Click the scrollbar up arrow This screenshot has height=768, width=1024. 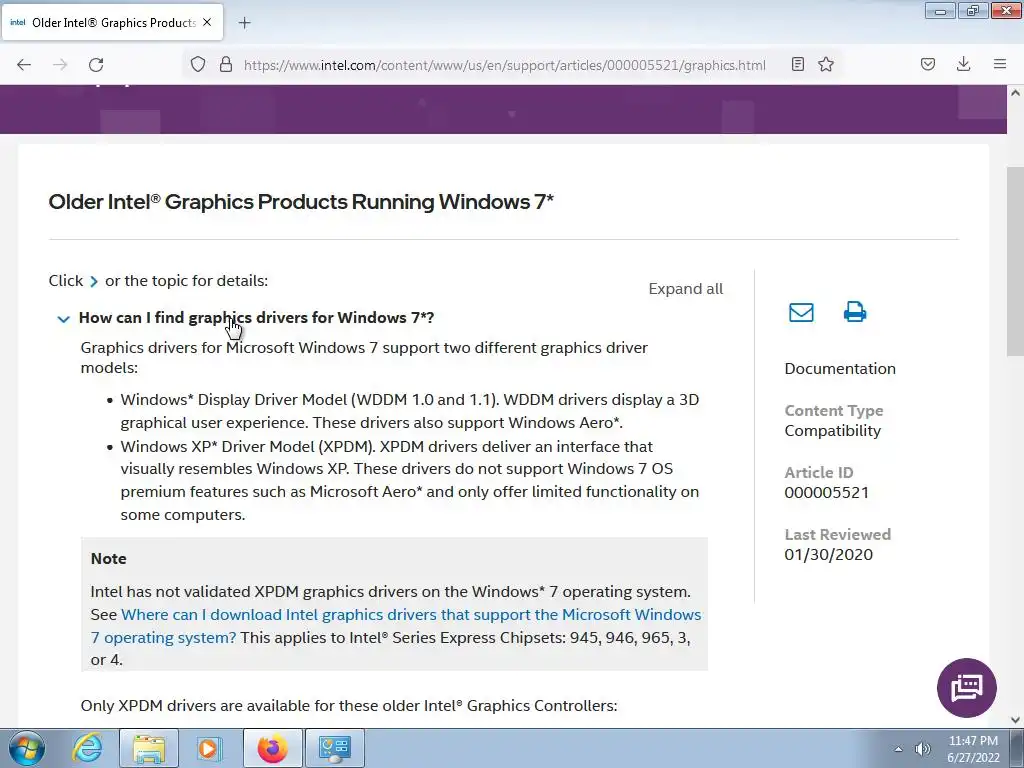[x=1015, y=93]
